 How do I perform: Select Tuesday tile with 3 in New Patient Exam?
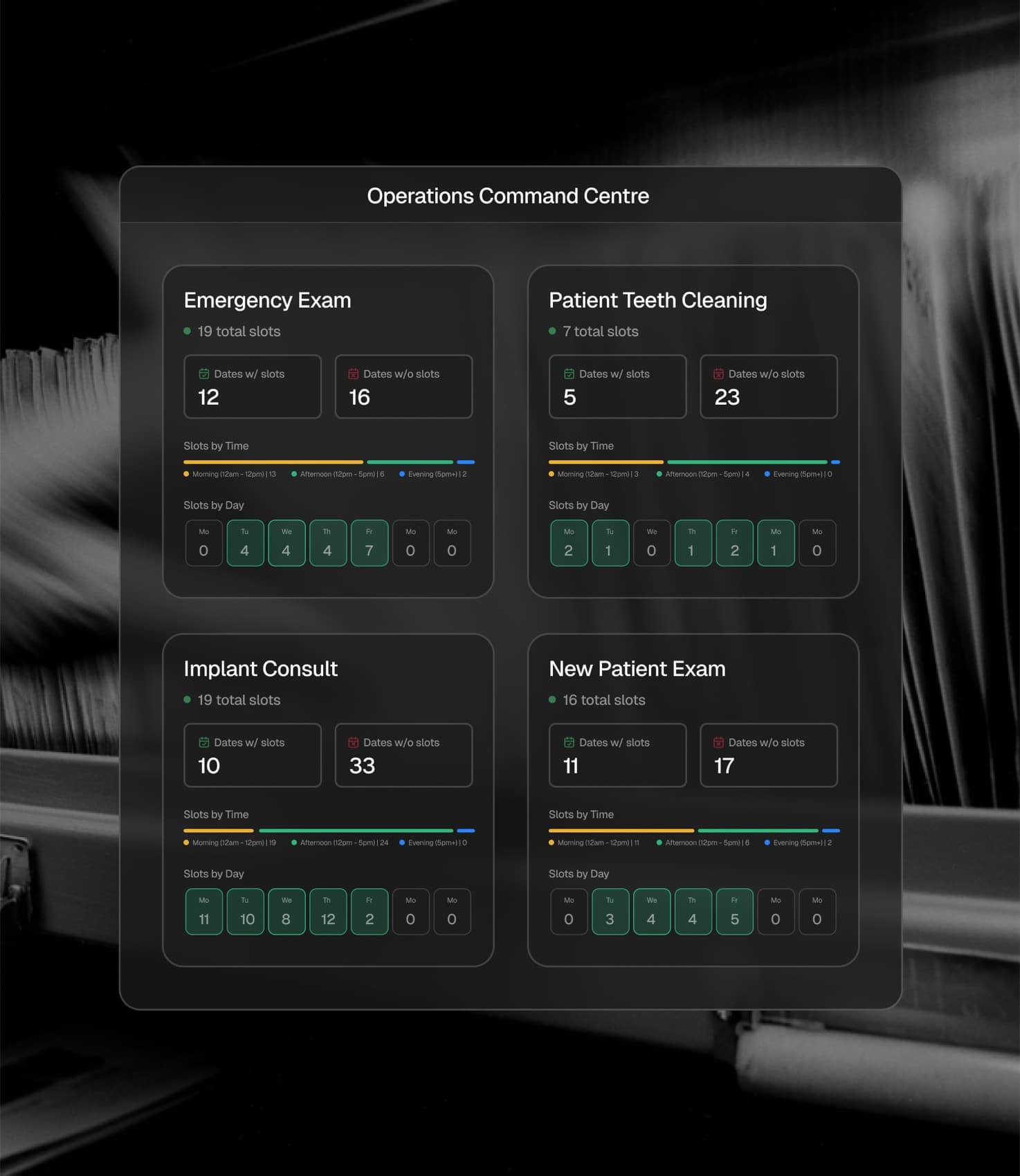click(610, 912)
